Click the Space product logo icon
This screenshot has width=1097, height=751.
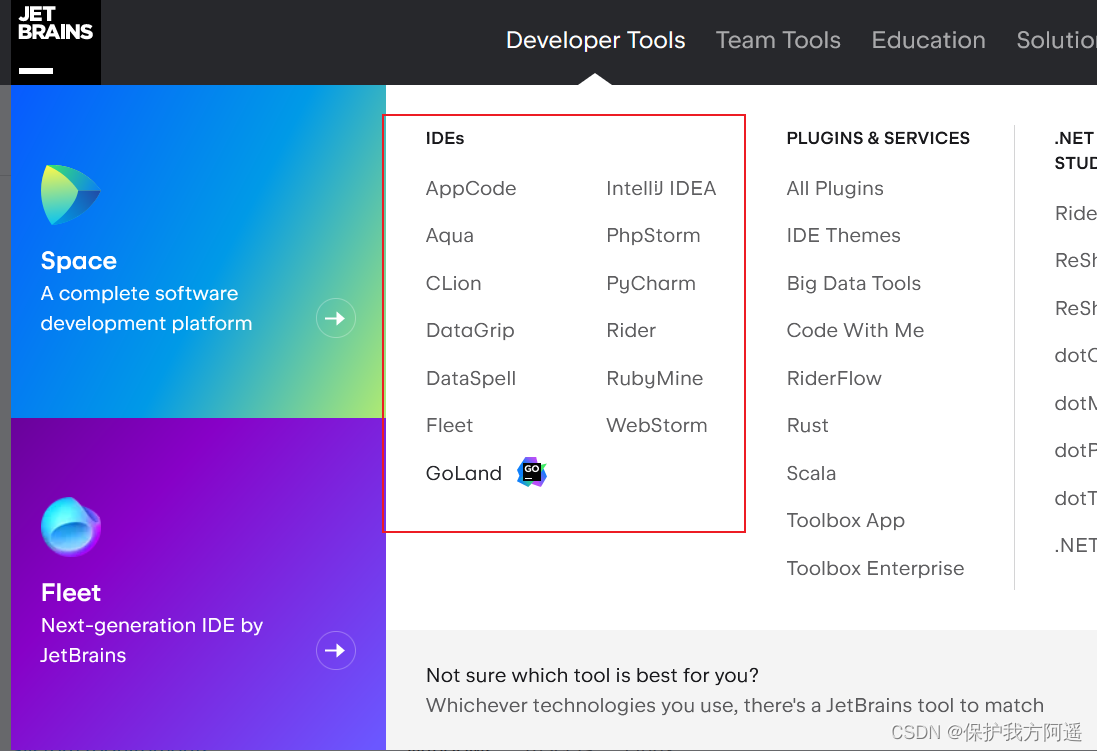[71, 195]
